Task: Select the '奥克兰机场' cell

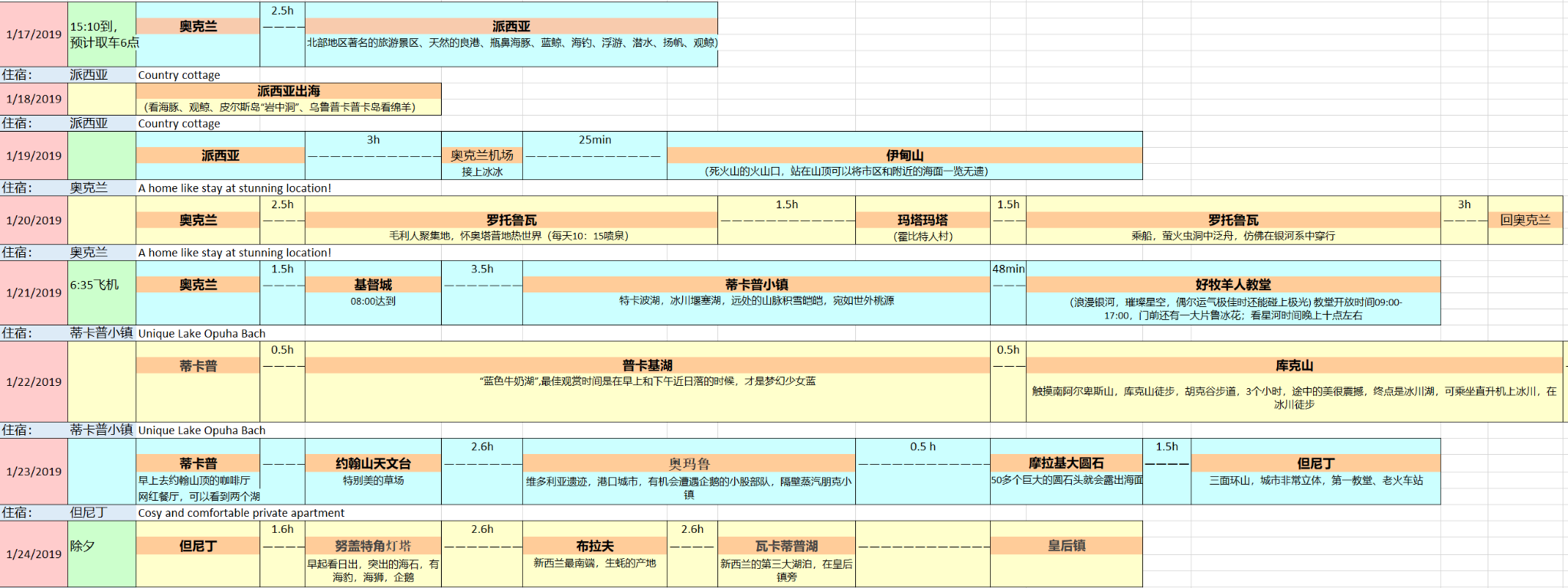Action: (x=482, y=155)
